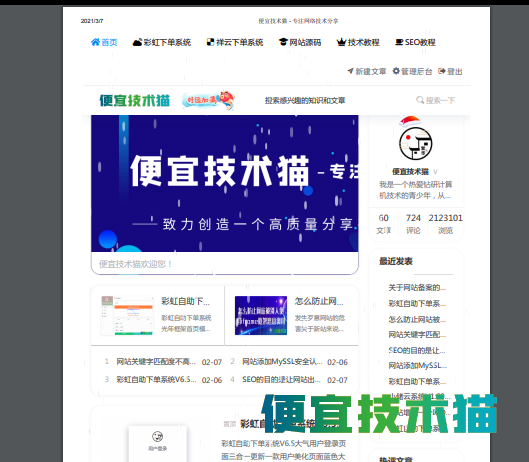
Task: Open thumbnail of 怎么防止网... card
Action: pyautogui.click(x=261, y=316)
